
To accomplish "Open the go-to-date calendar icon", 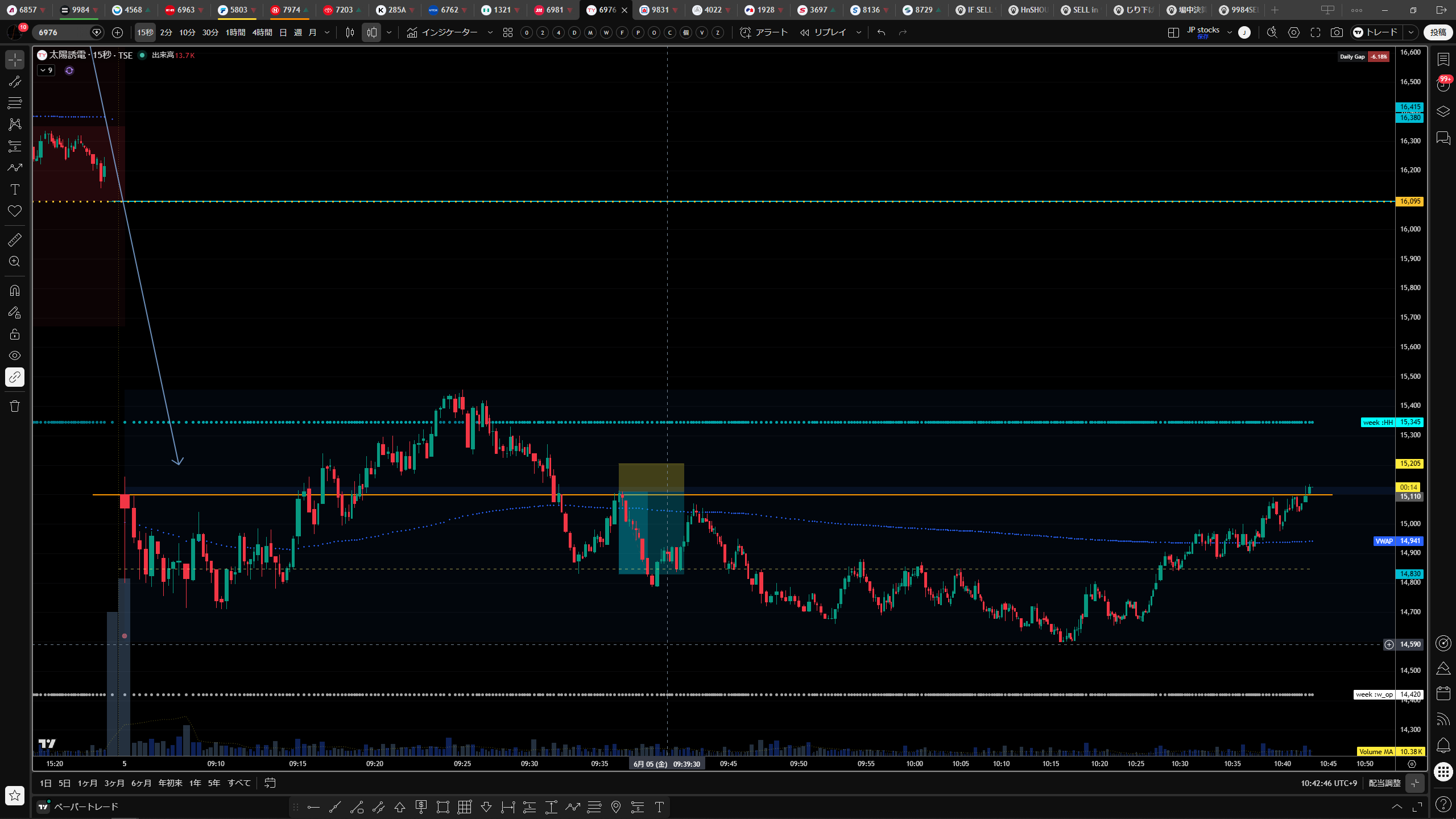I will click(270, 783).
